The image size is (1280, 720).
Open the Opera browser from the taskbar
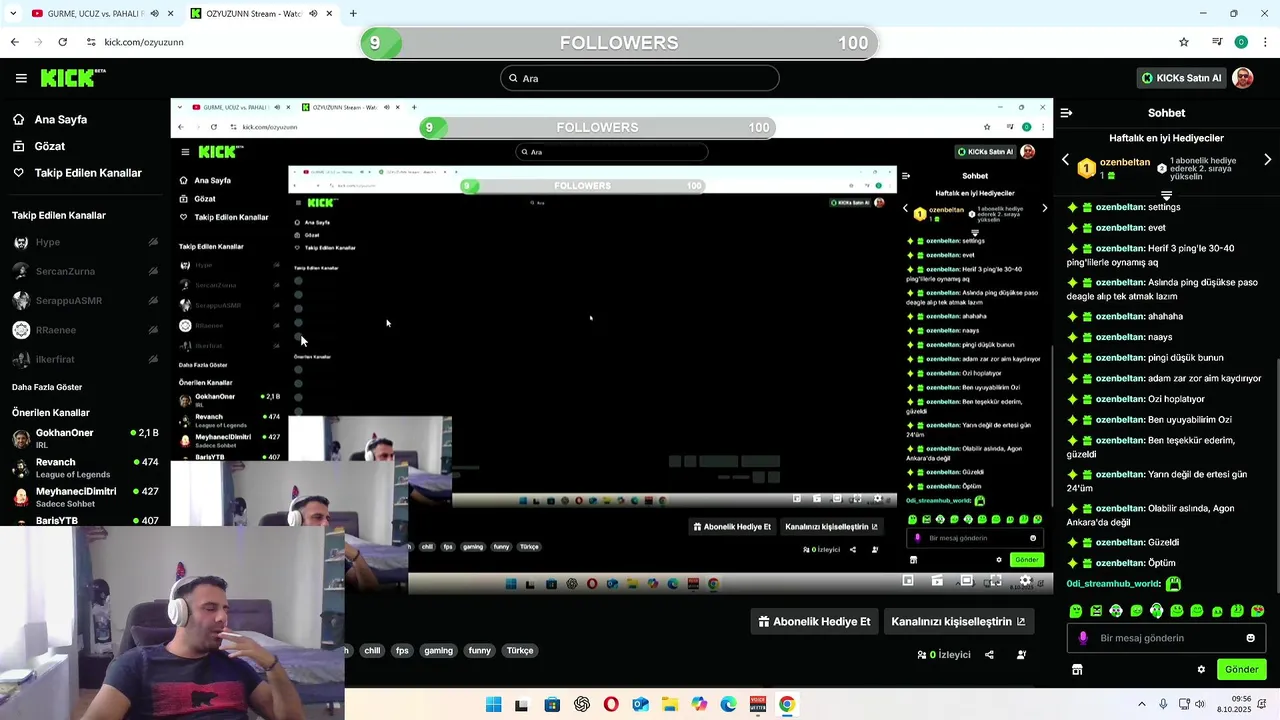(x=610, y=704)
